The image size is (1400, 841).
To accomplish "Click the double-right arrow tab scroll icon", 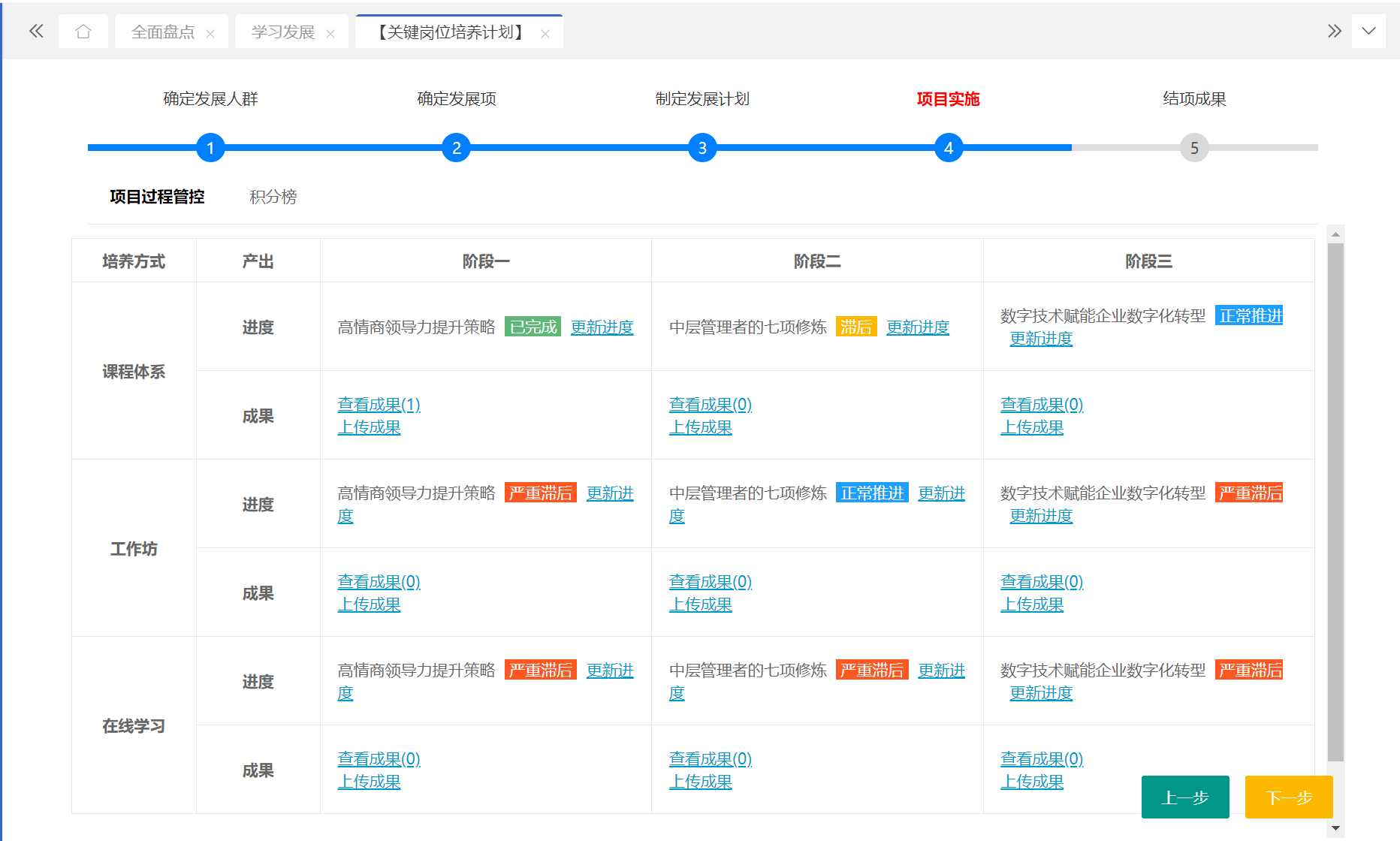I will pyautogui.click(x=1334, y=32).
